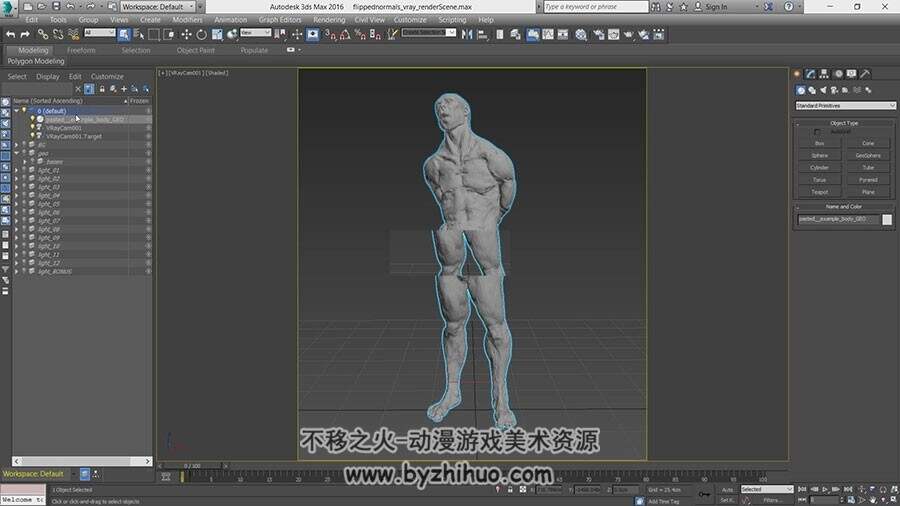The height and width of the screenshot is (506, 900).
Task: Toggle selection lock icon in status bar
Action: pos(510,489)
